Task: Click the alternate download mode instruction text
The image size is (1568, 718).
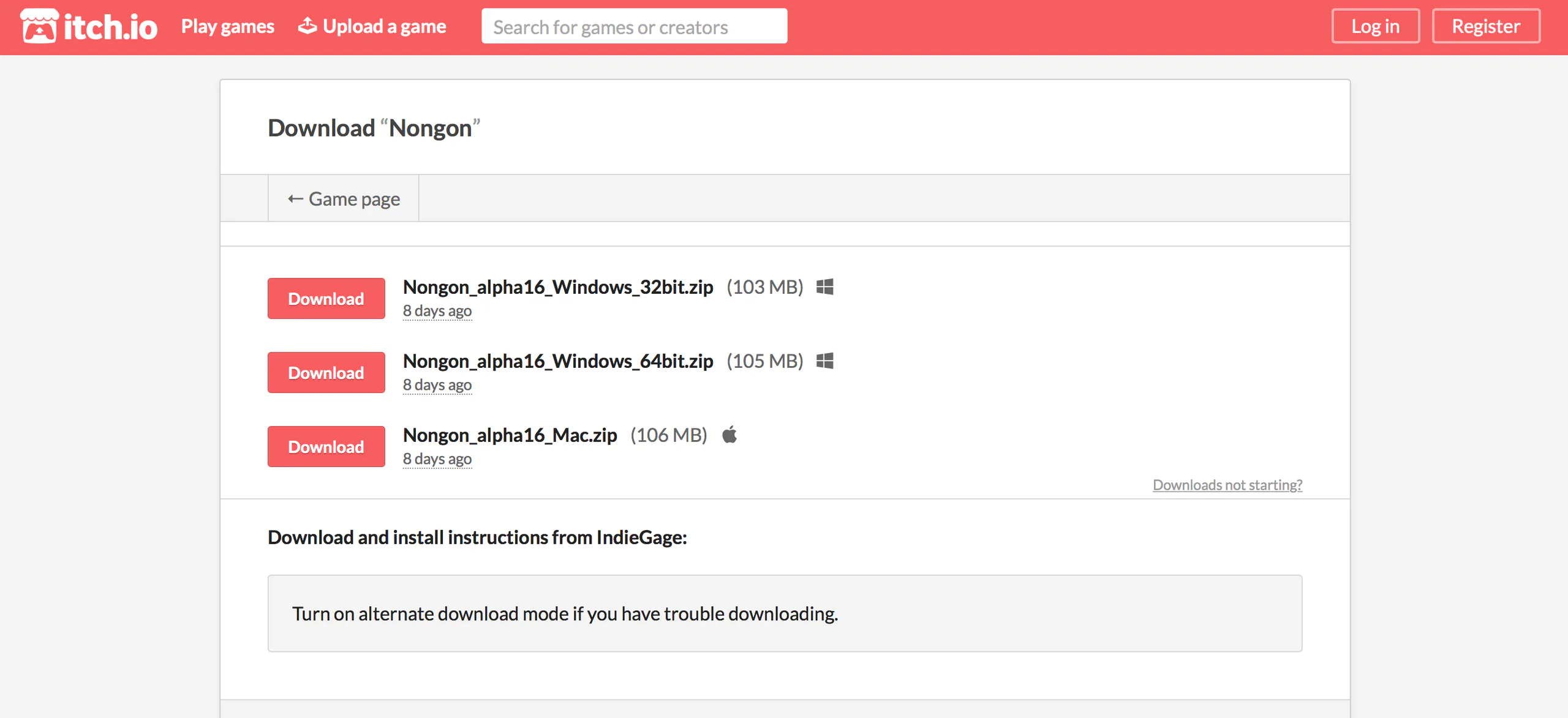Action: pos(565,614)
